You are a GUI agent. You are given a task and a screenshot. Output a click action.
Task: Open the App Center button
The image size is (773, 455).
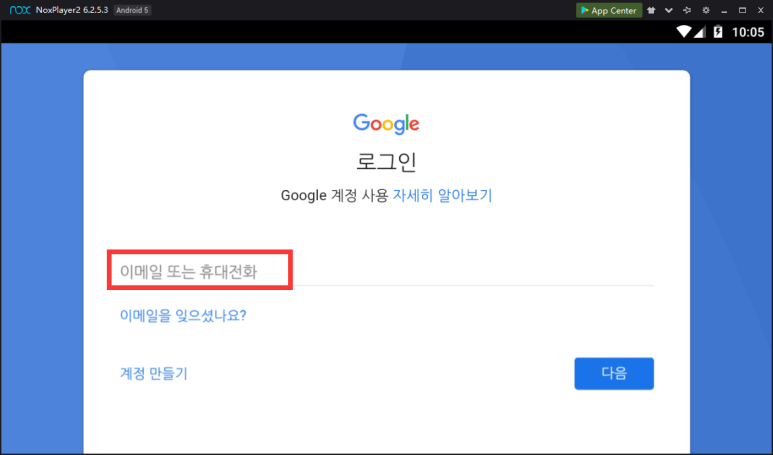click(x=609, y=10)
